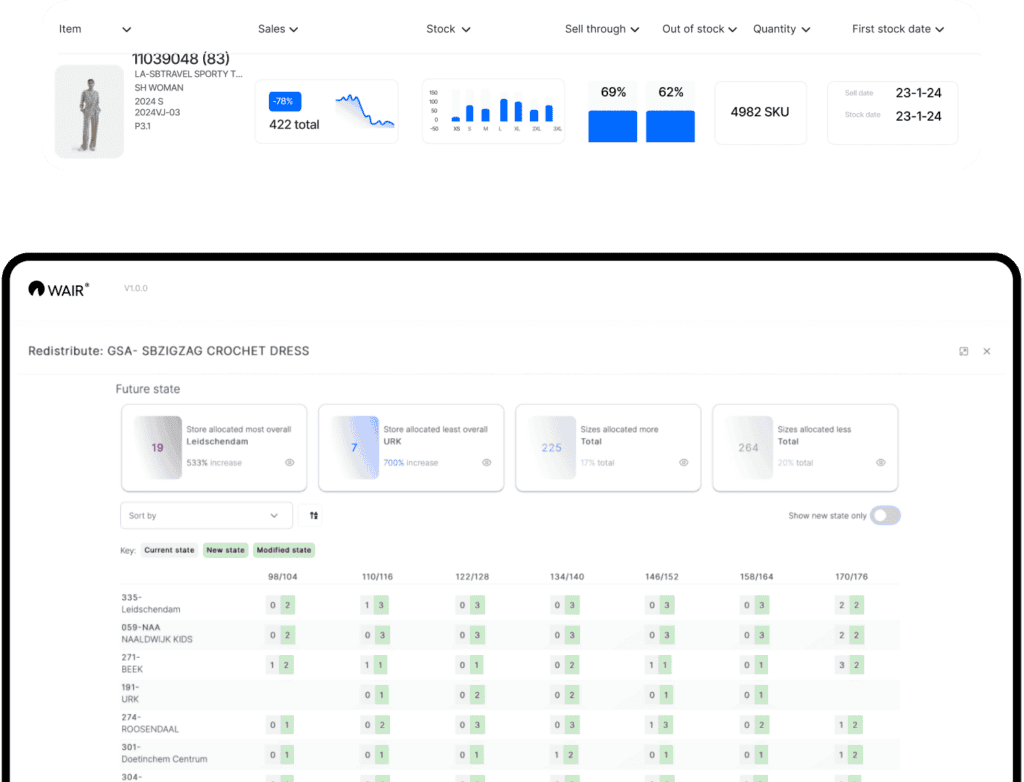Open the First stock date column dropdown
The width and height of the screenshot is (1024, 782).
(898, 29)
